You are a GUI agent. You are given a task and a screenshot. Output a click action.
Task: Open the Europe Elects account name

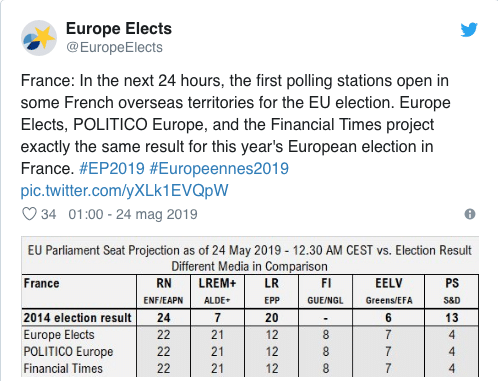click(x=119, y=29)
